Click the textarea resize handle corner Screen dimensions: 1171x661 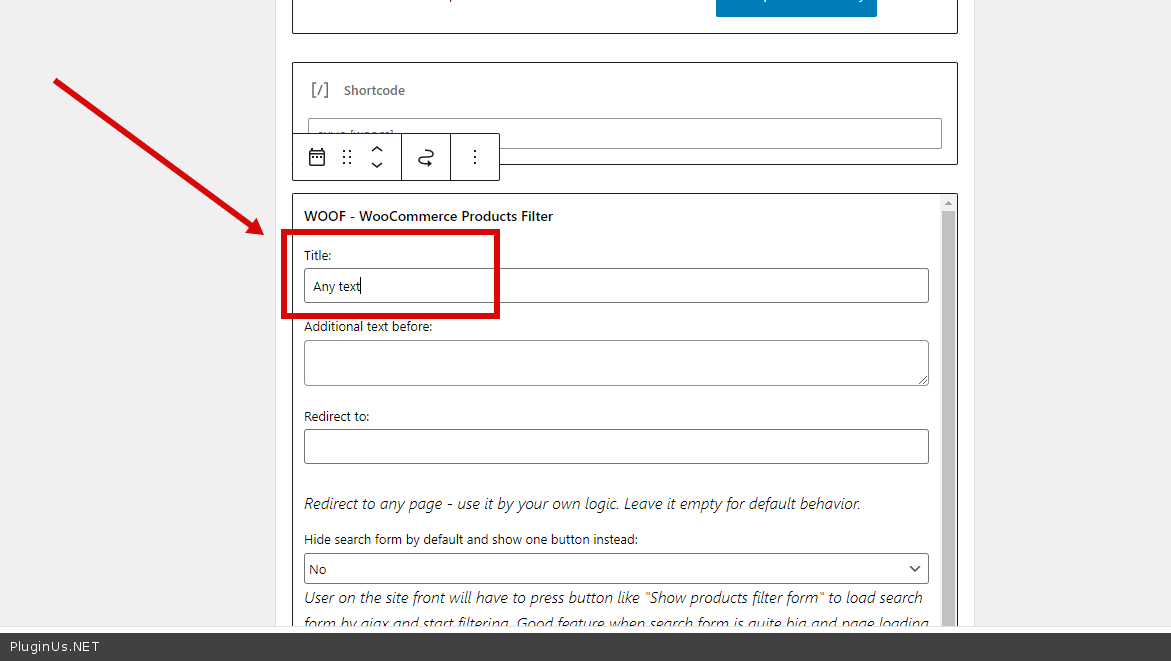point(923,380)
